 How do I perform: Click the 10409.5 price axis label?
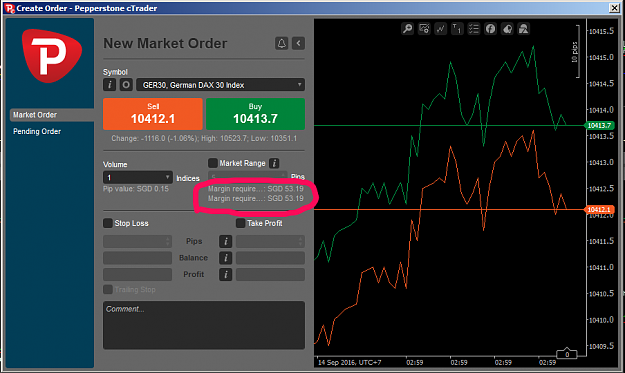tap(601, 346)
